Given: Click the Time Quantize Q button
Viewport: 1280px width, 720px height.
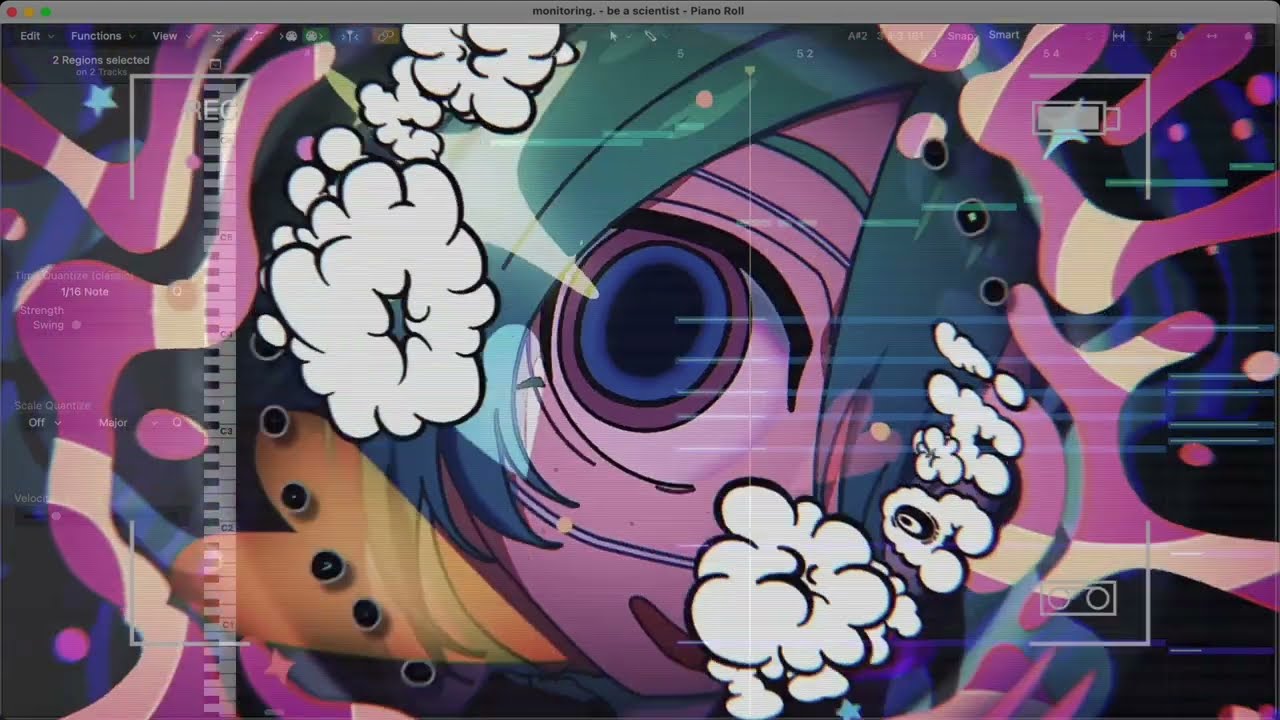Looking at the screenshot, I should [178, 292].
